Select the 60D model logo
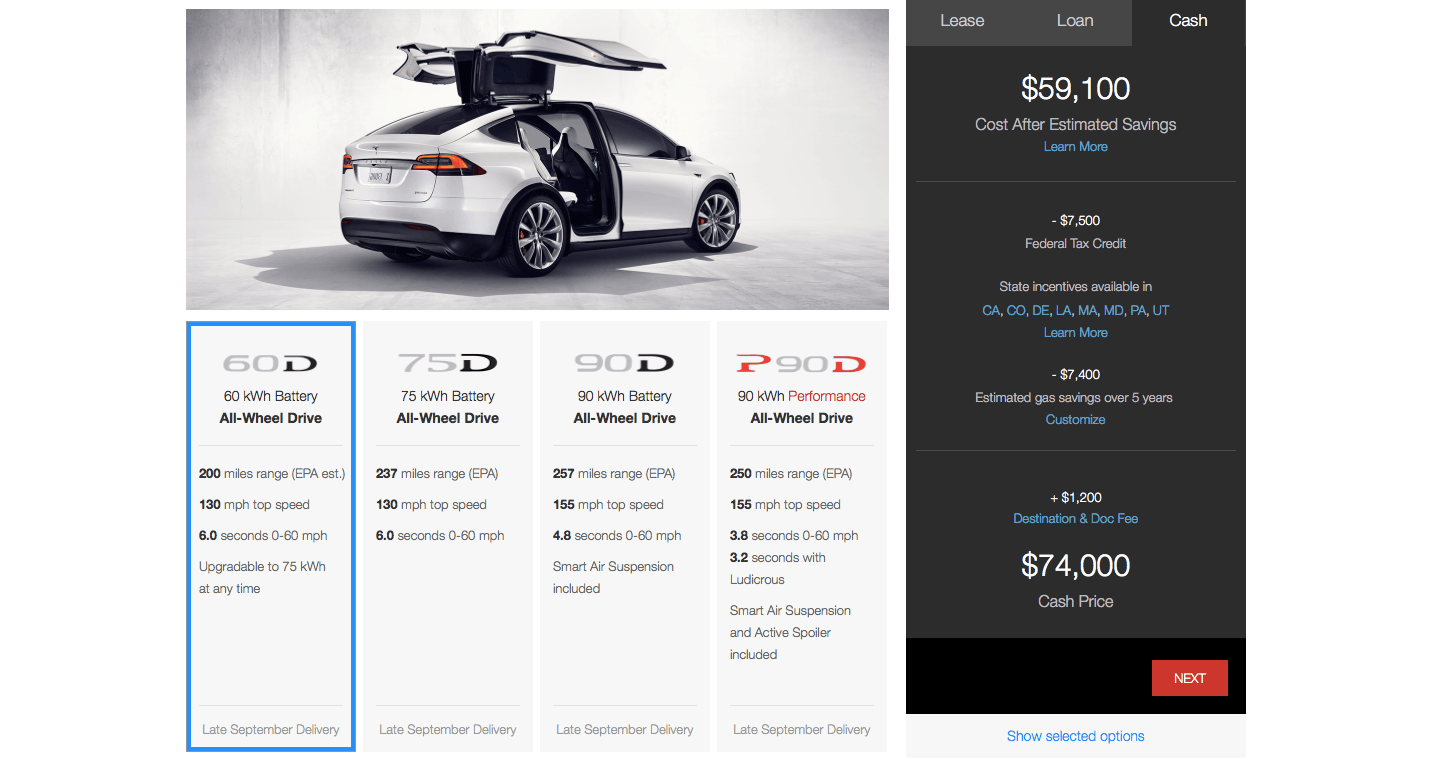1431x773 pixels. (x=270, y=363)
